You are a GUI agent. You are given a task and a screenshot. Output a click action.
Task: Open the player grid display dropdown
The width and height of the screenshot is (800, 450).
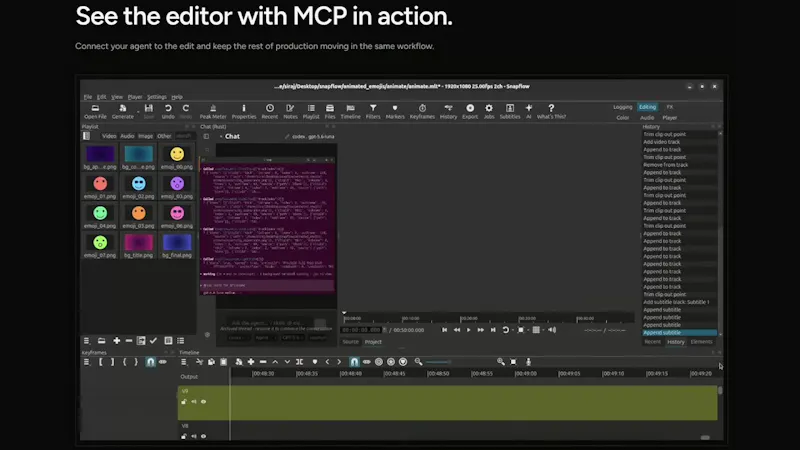click(537, 330)
